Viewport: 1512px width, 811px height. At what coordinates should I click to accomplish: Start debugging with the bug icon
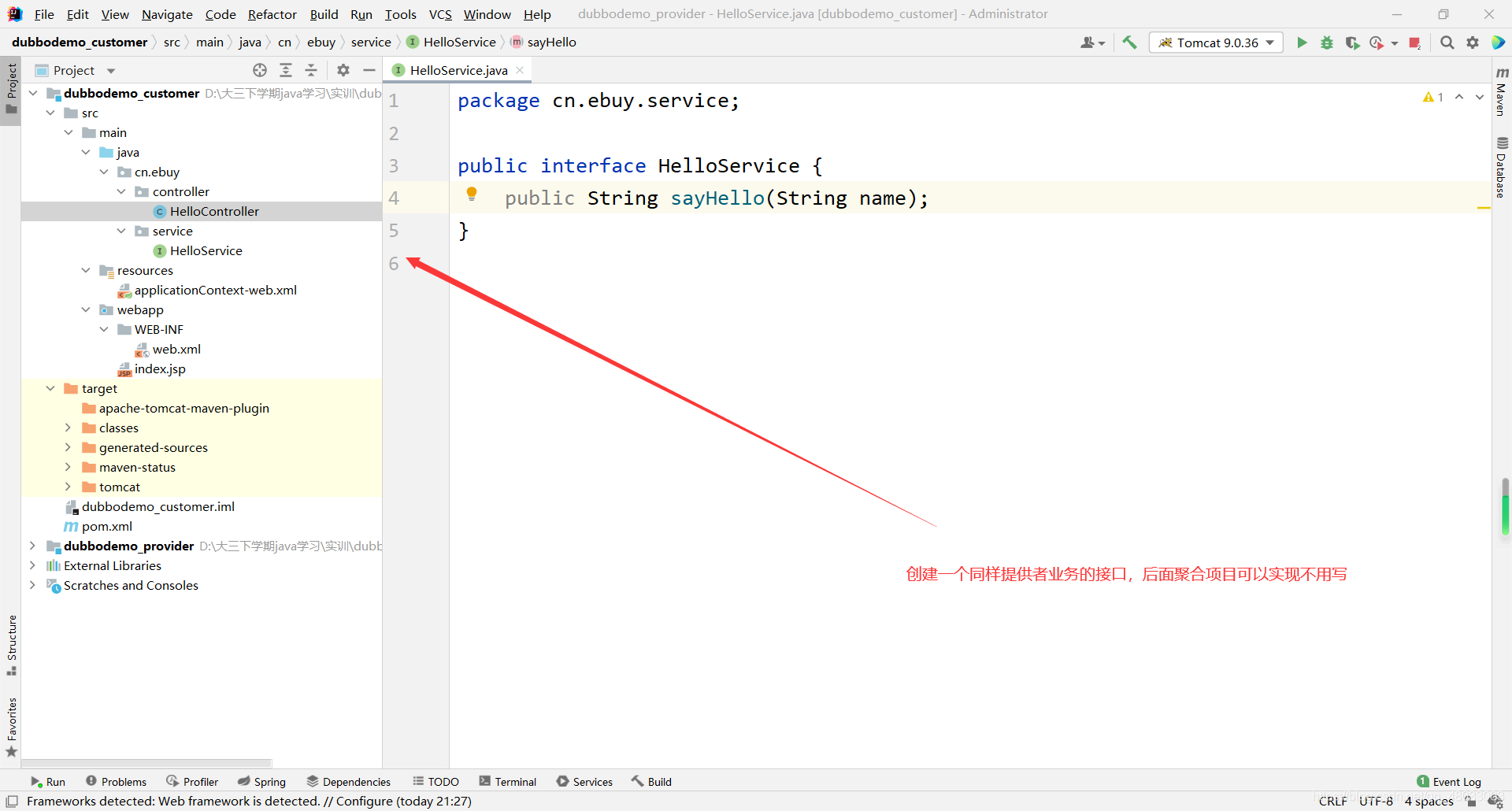[1327, 43]
